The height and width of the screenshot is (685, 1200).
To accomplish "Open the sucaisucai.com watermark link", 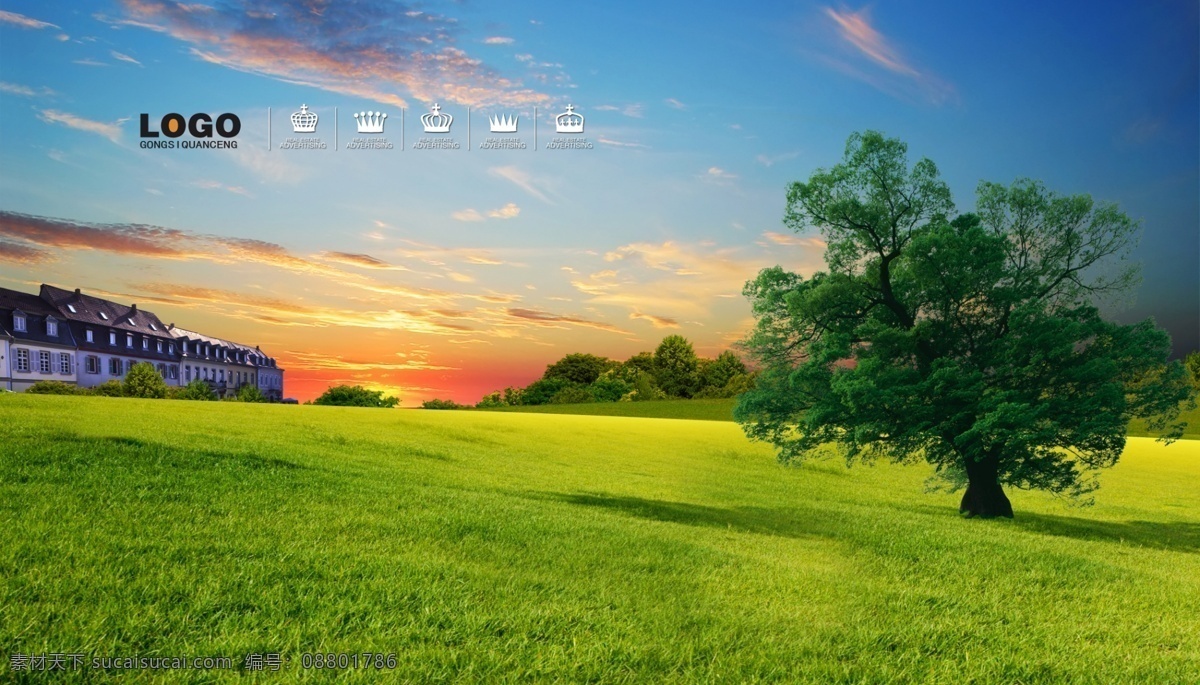I will coord(162,662).
